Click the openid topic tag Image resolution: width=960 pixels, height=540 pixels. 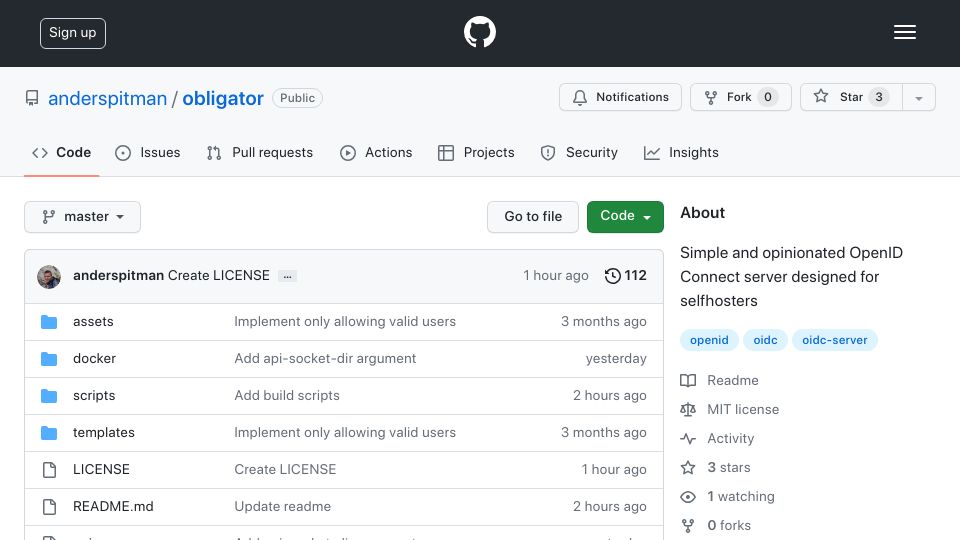point(709,340)
